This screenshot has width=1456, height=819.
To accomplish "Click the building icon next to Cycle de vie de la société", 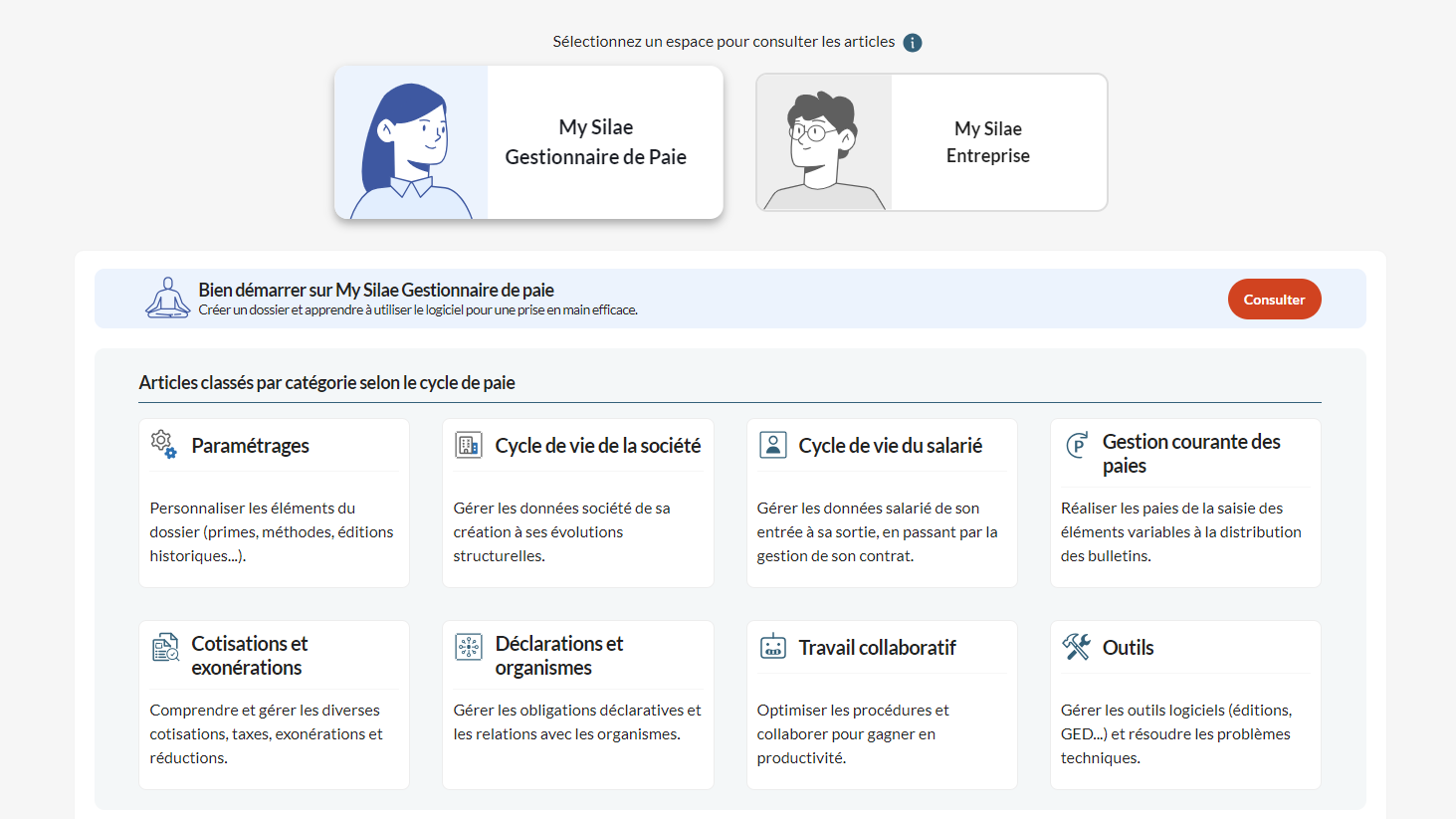I will click(469, 446).
